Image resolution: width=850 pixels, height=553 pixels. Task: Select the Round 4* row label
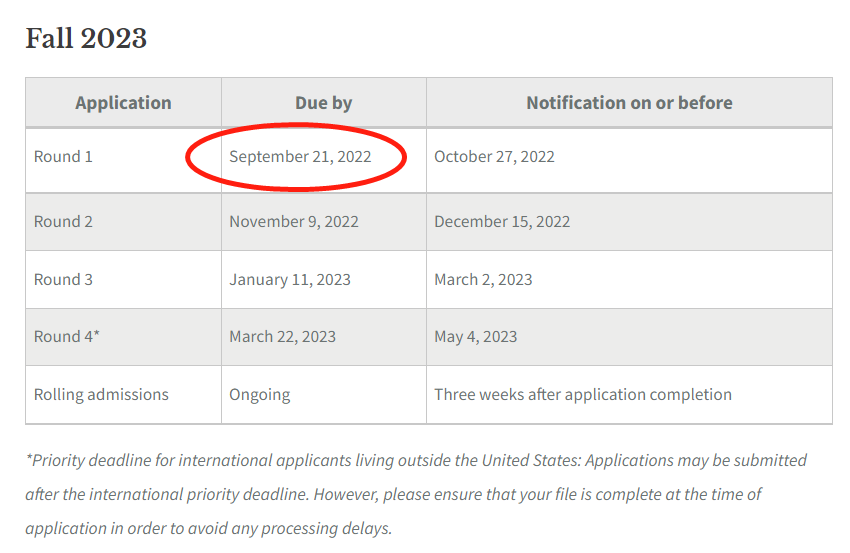[67, 337]
